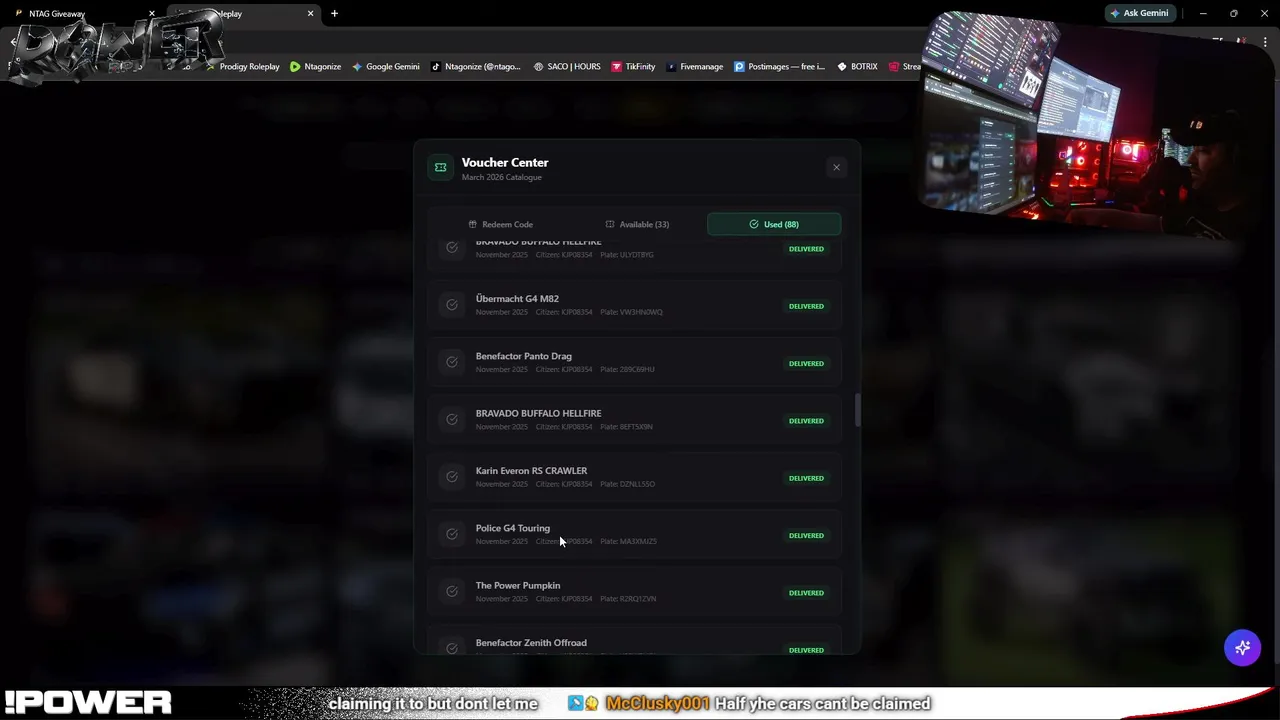Switch to the Redeem Code tab
Screen dimensions: 1280x720
pyautogui.click(x=500, y=224)
